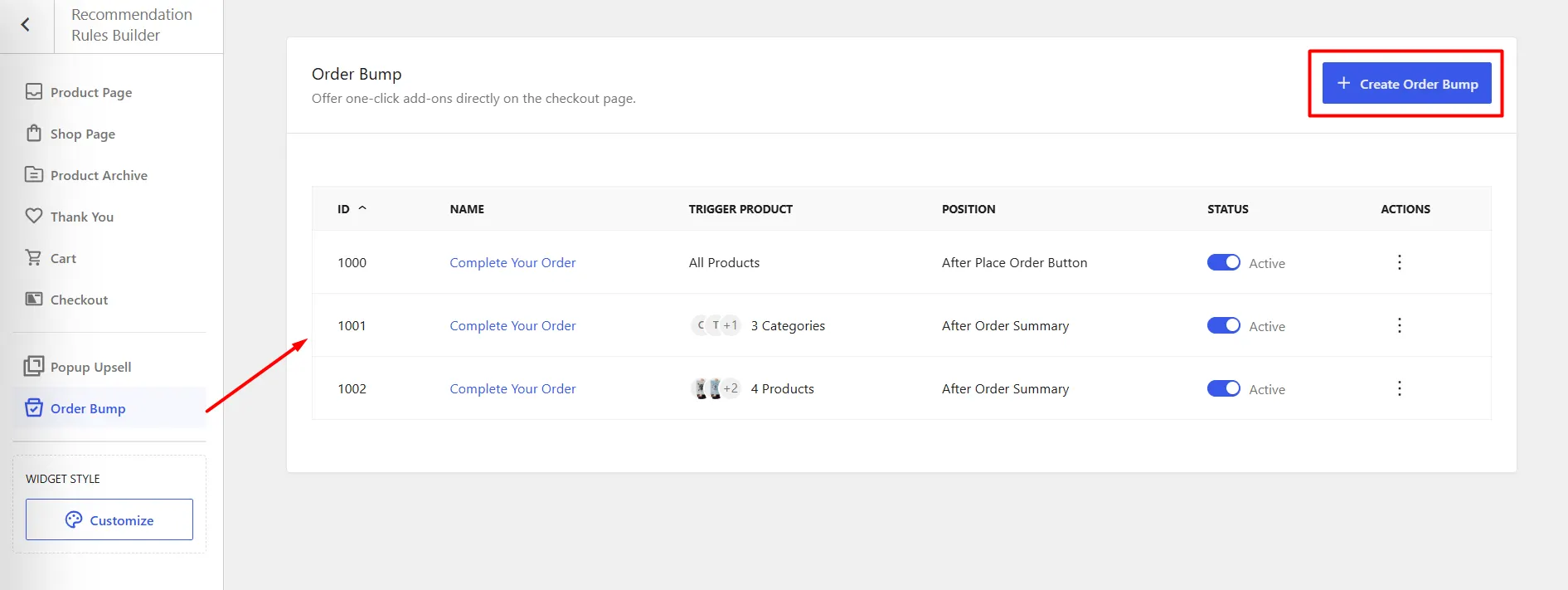Click the Checkout sidebar icon
Viewport: 1568px width, 590px height.
[x=34, y=299]
